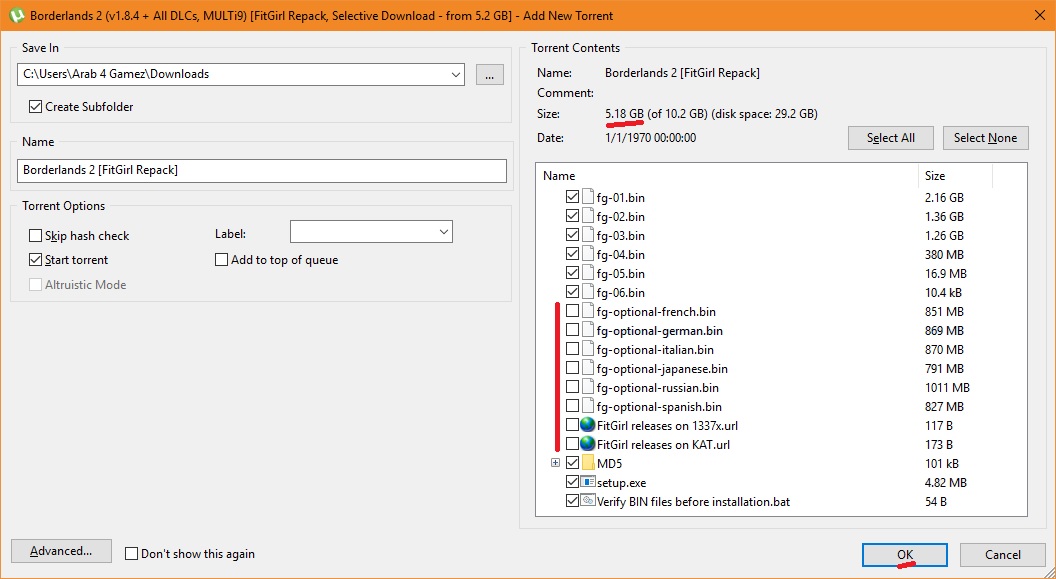Click the file icon of fg-01.bin
This screenshot has height=579, width=1056.
[588, 197]
